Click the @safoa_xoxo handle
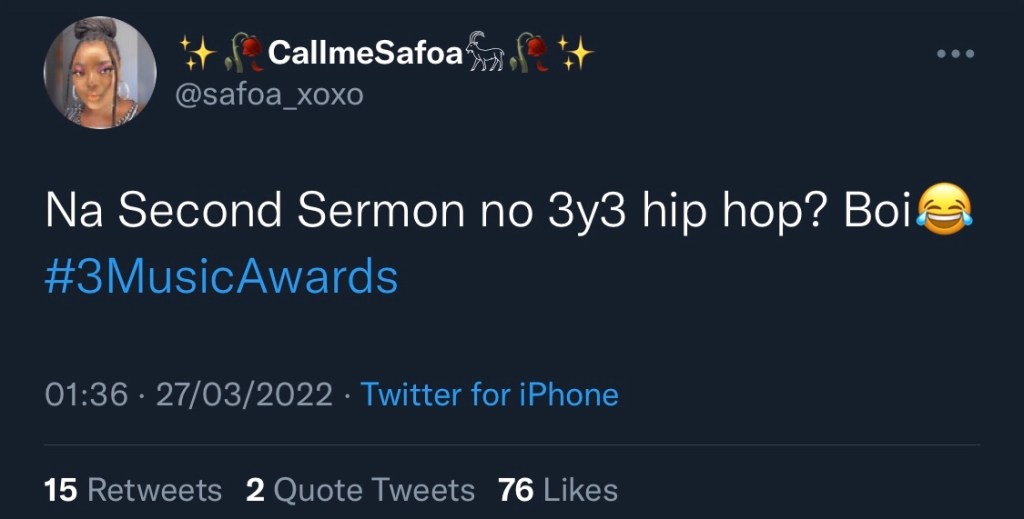 (x=270, y=95)
